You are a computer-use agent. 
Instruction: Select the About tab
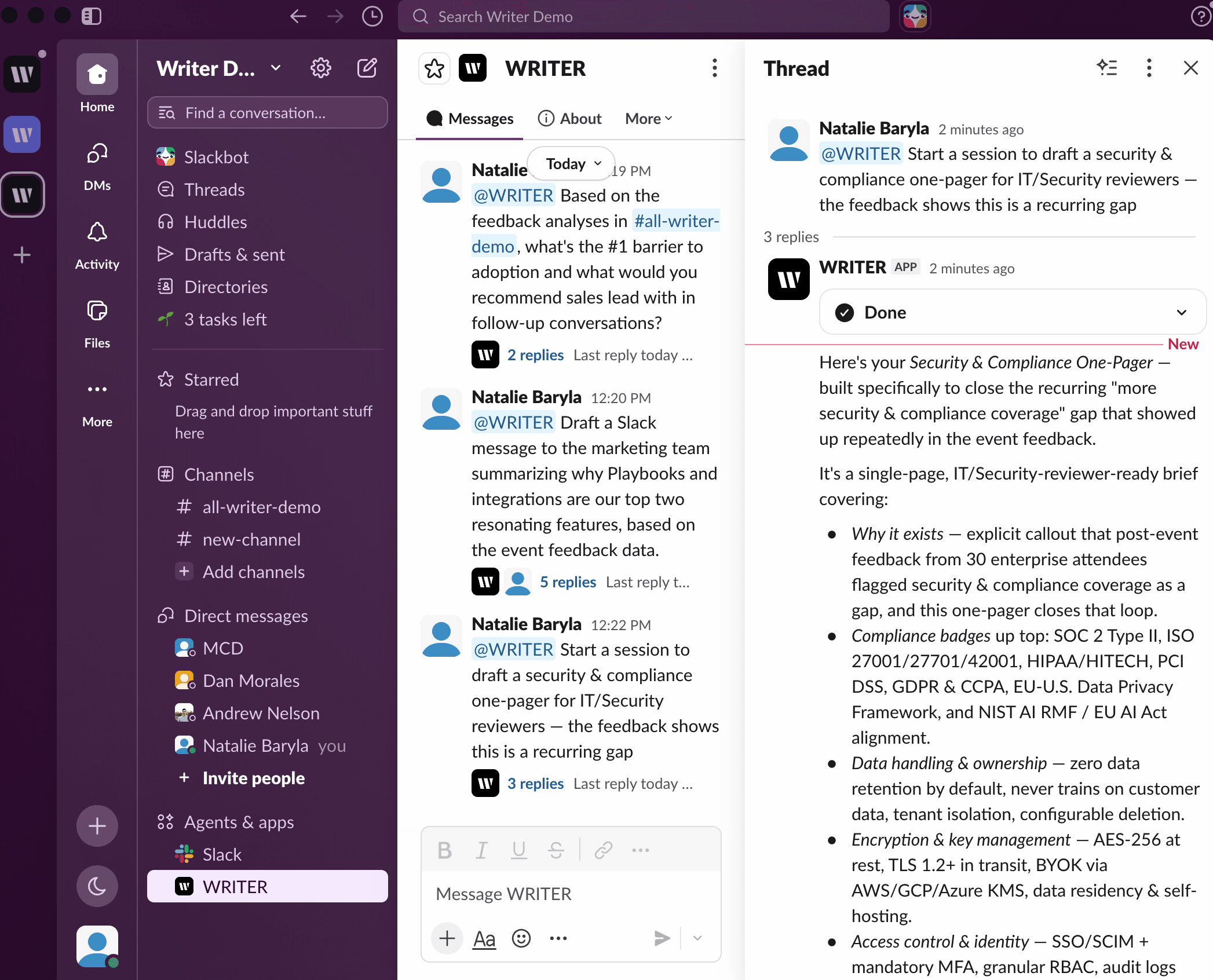pyautogui.click(x=569, y=119)
